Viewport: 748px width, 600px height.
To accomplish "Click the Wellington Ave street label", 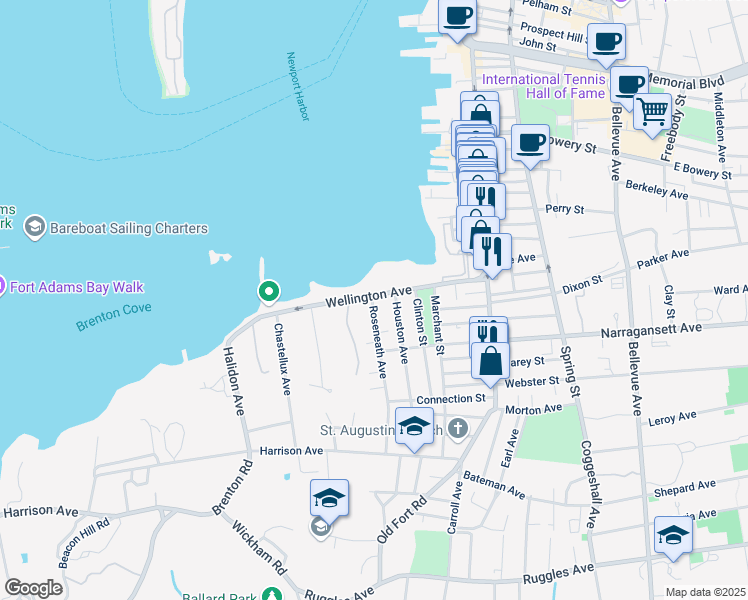I will [368, 297].
